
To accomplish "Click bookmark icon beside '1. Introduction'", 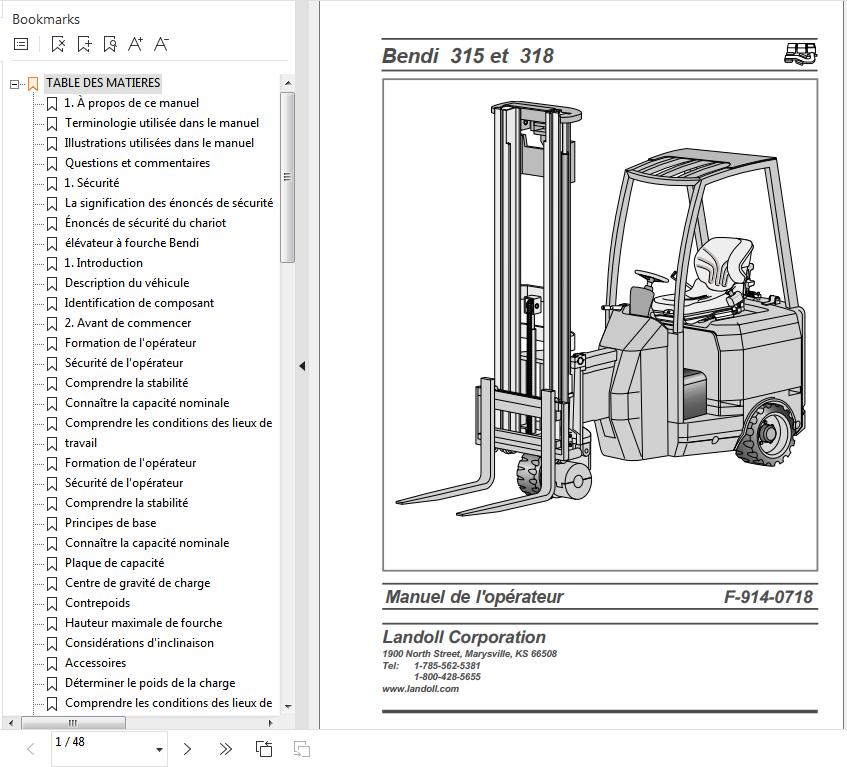I will [x=52, y=264].
